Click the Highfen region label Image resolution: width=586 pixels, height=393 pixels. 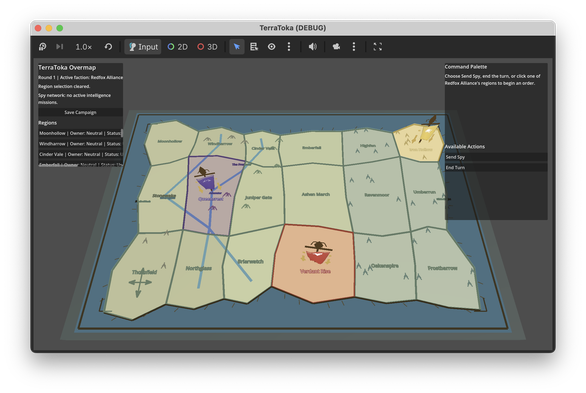click(x=368, y=146)
